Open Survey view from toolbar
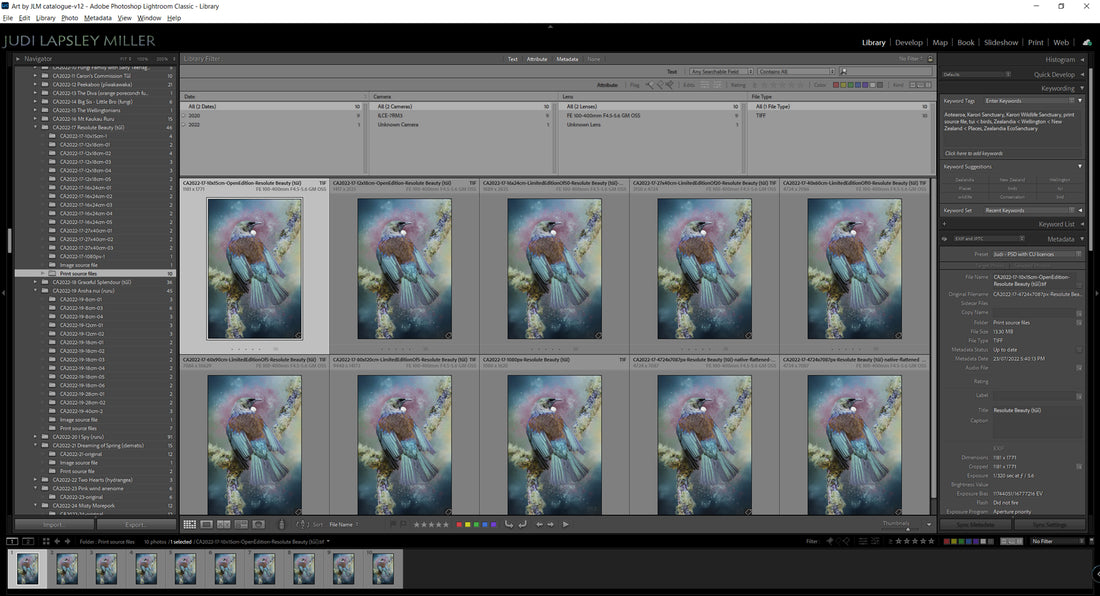 click(241, 524)
